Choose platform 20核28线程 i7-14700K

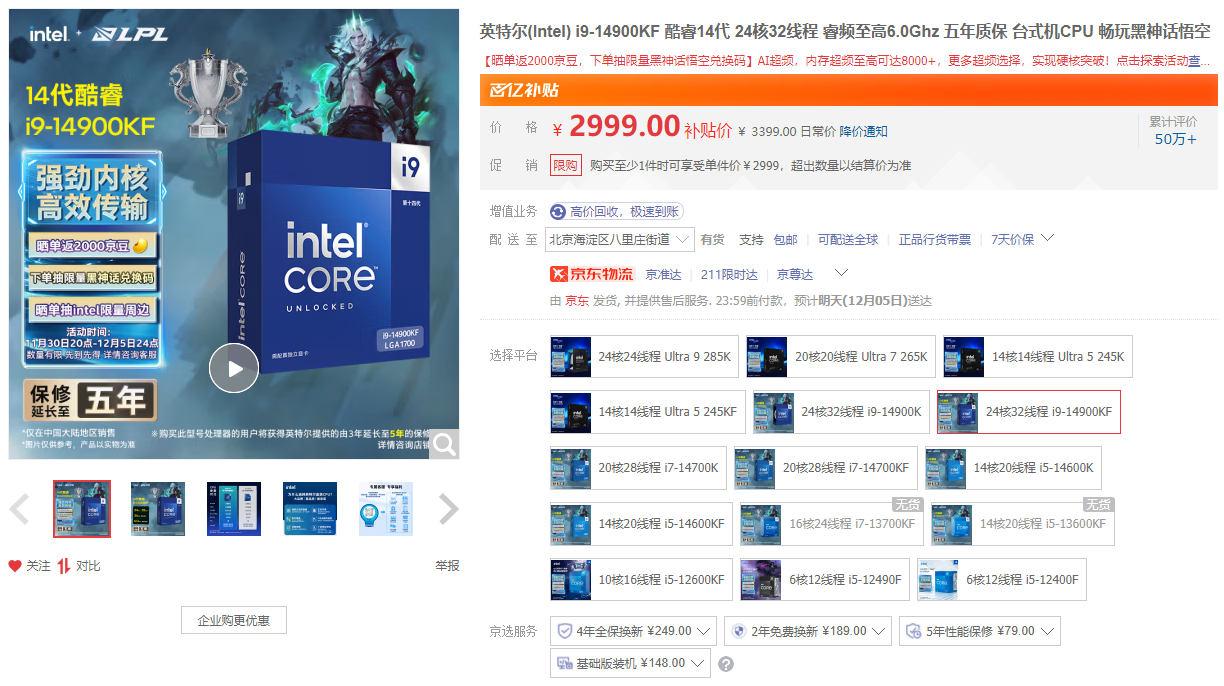tap(638, 468)
